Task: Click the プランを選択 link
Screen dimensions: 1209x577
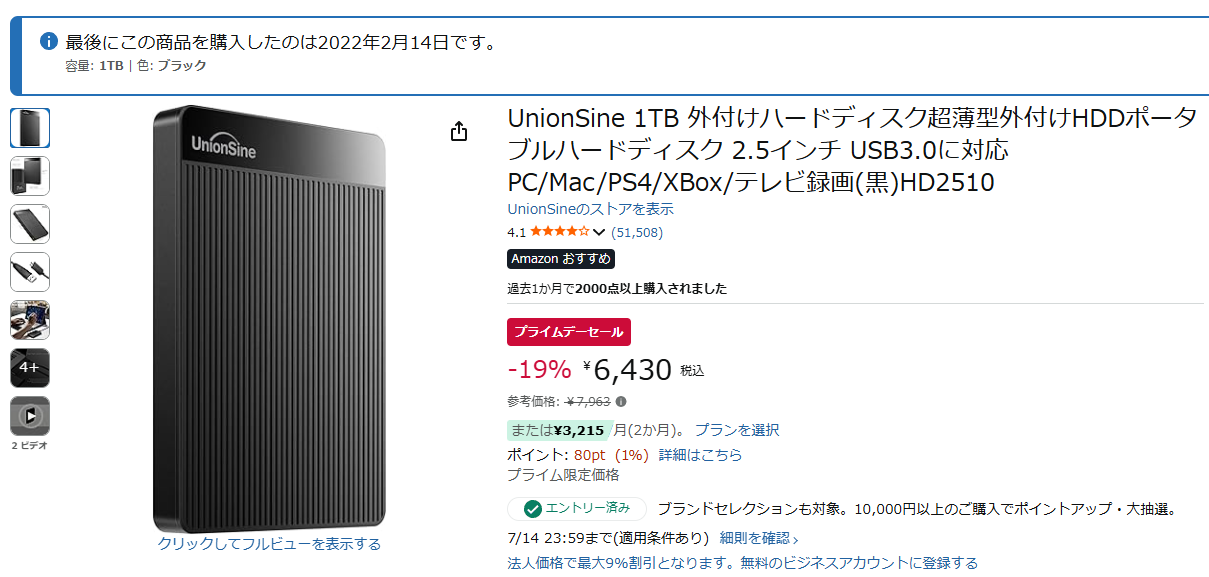Action: point(737,430)
